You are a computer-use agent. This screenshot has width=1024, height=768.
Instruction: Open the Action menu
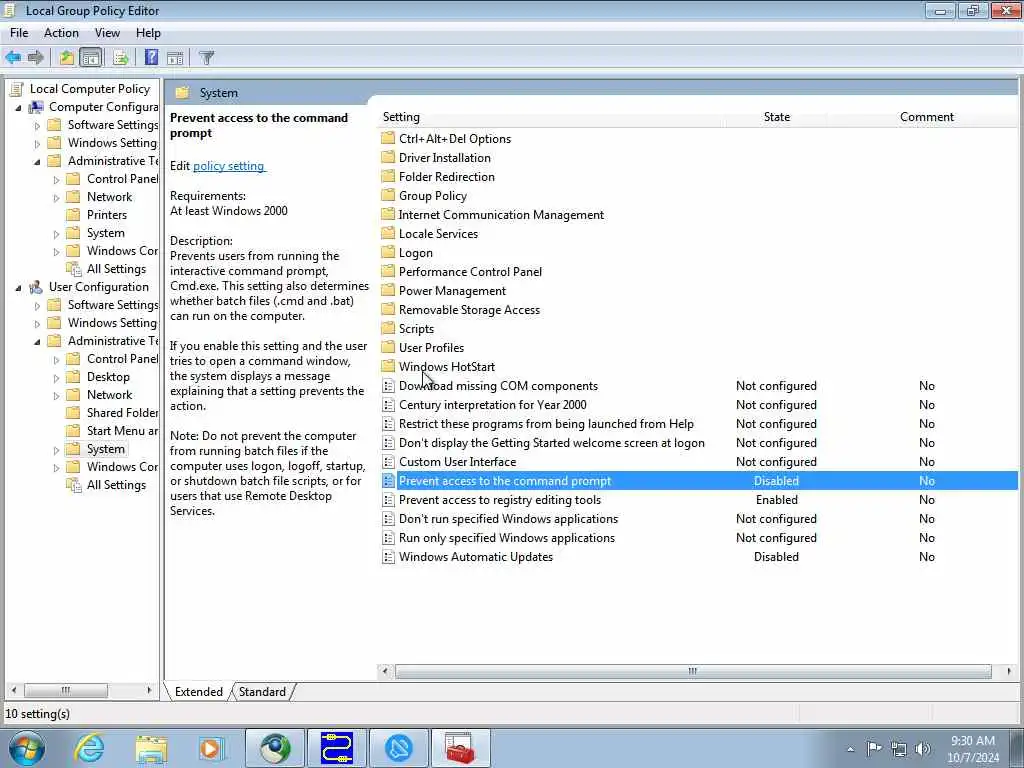(61, 33)
